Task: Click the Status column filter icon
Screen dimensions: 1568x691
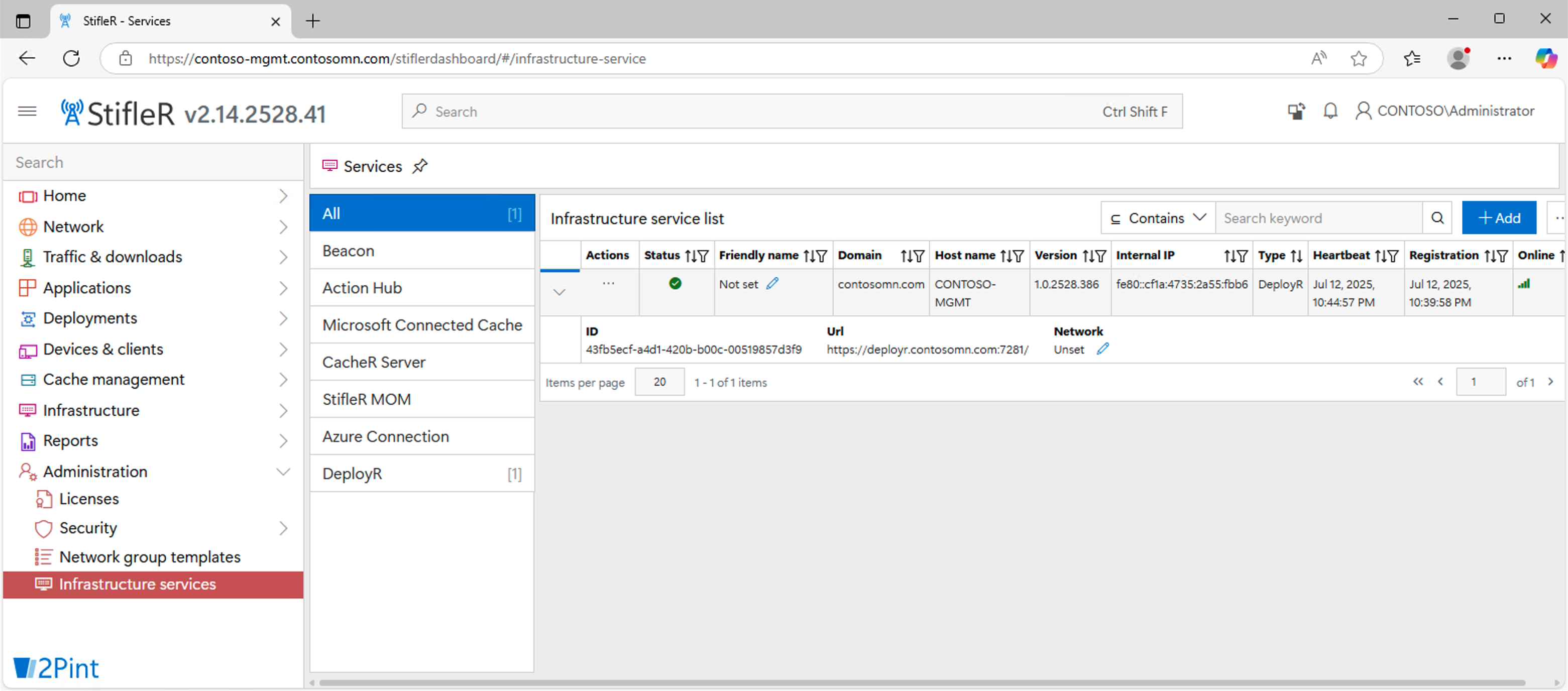Action: coord(703,256)
